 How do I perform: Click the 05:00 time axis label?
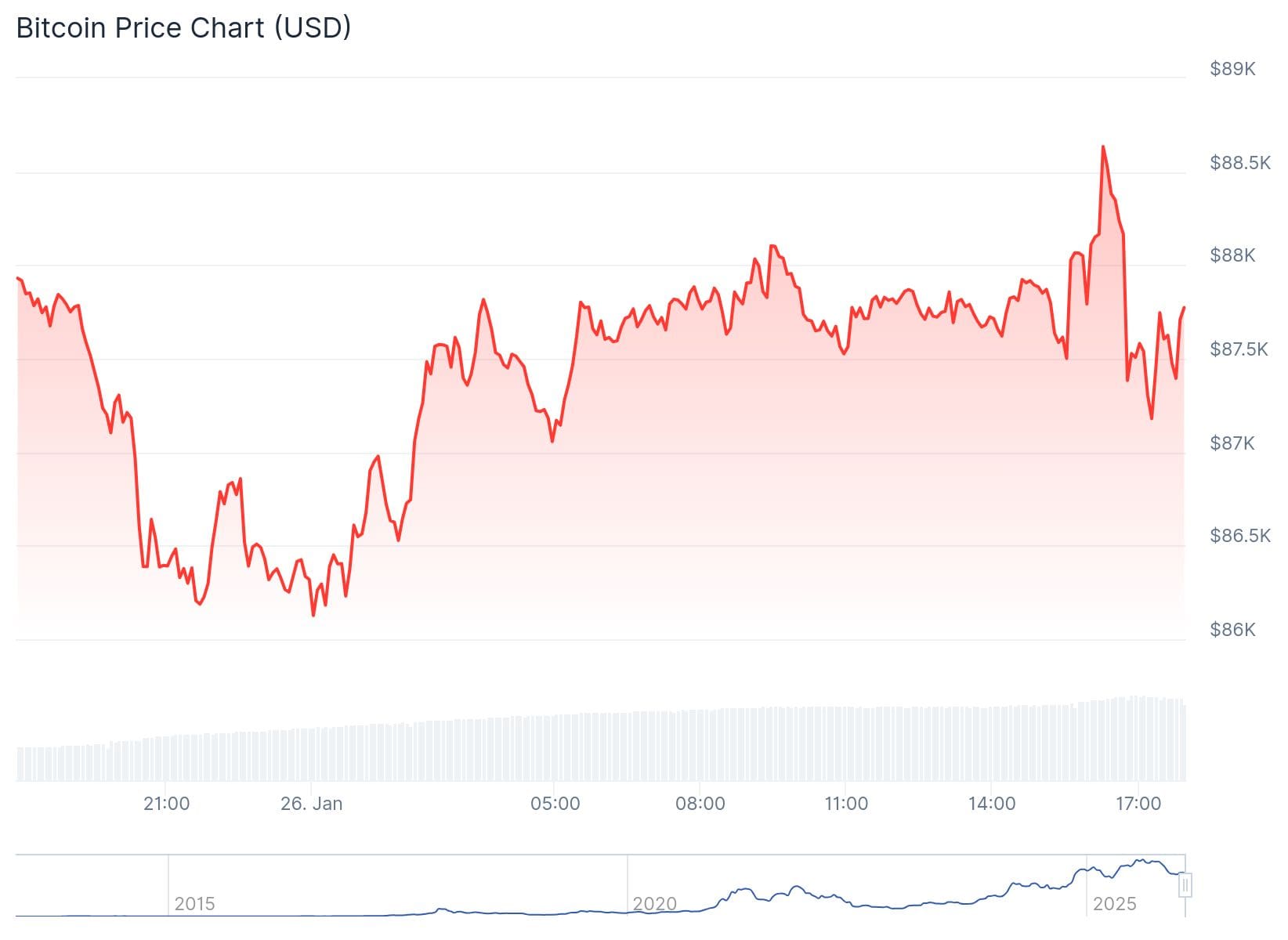[x=555, y=804]
